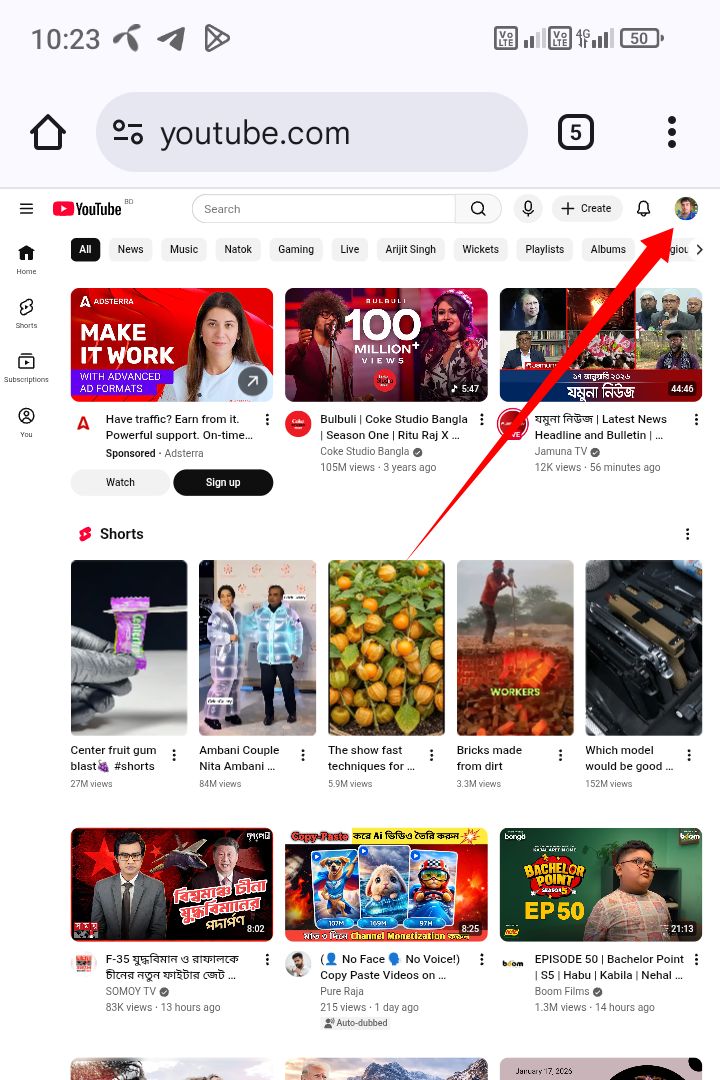
Task: Click the Create button
Action: [x=586, y=209]
